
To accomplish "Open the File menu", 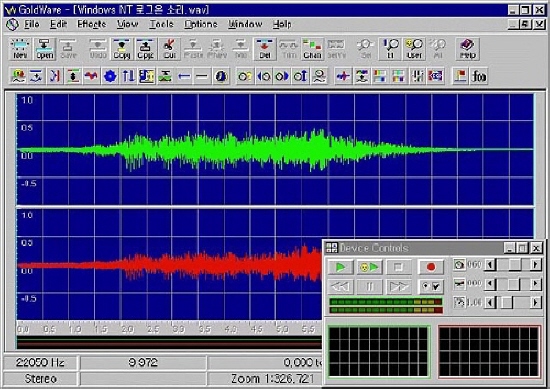I will coord(32,24).
